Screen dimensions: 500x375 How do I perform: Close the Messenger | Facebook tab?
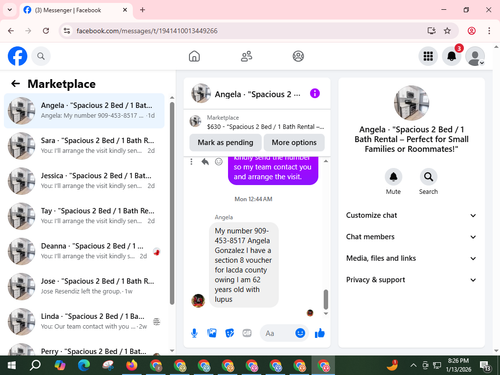click(125, 10)
